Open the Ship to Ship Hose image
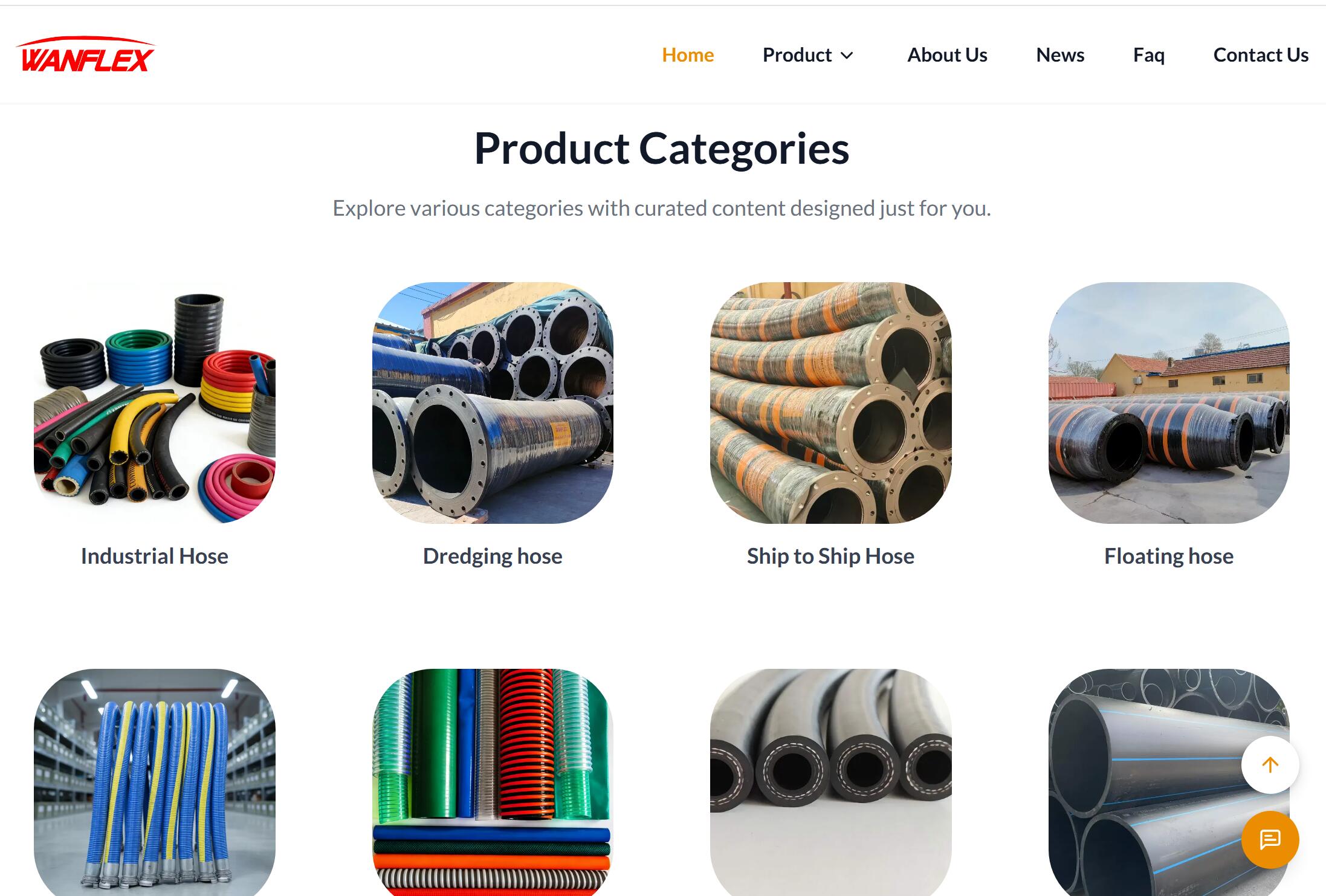 (x=830, y=403)
